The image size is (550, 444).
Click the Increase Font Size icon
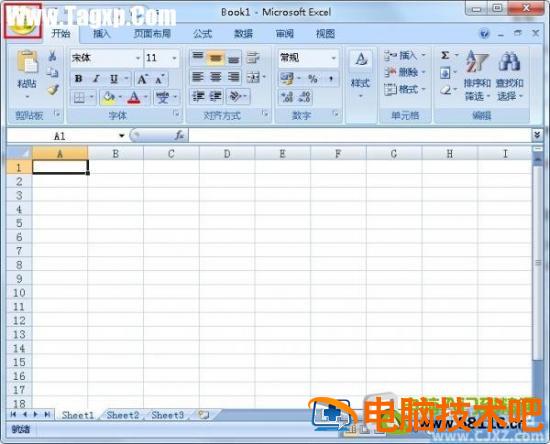pyautogui.click(x=142, y=79)
